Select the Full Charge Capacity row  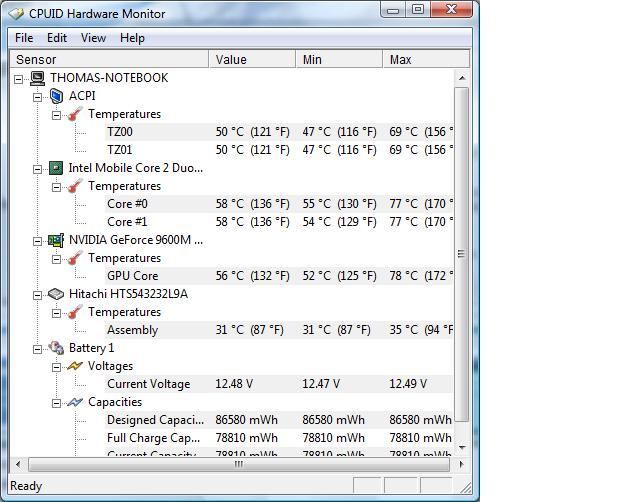278,438
